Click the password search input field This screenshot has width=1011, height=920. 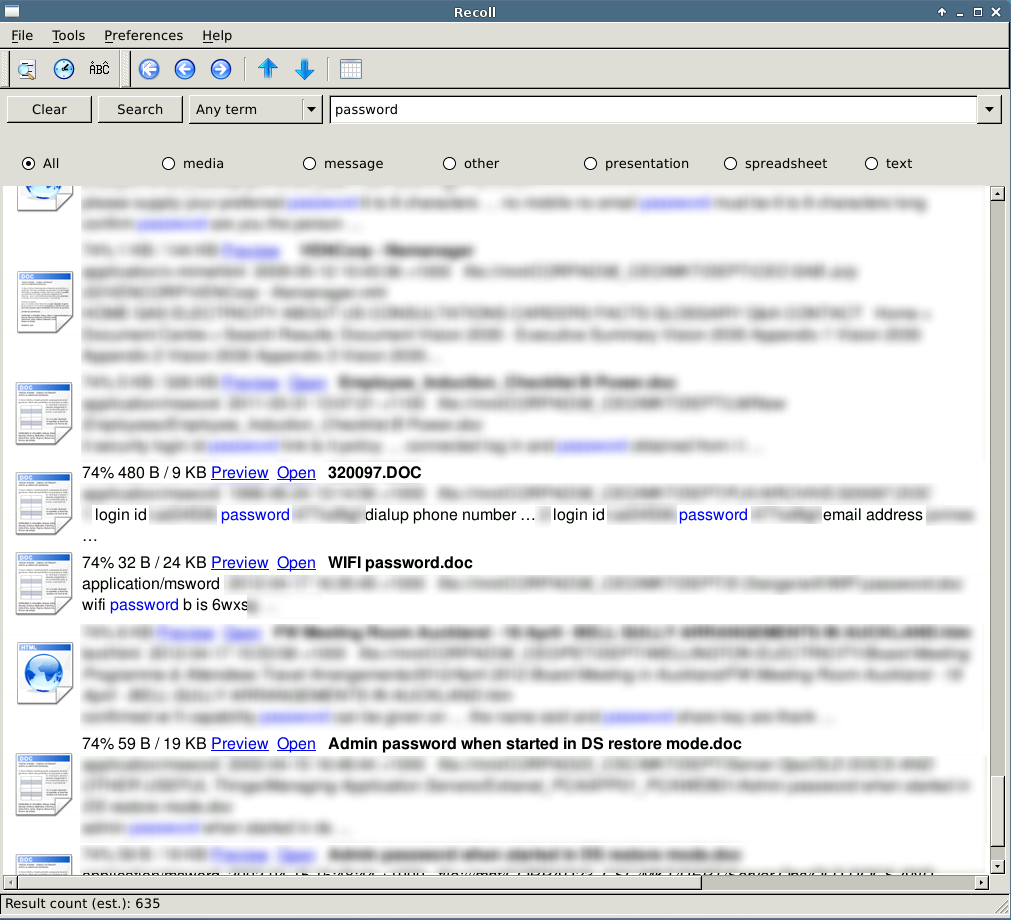click(653, 110)
